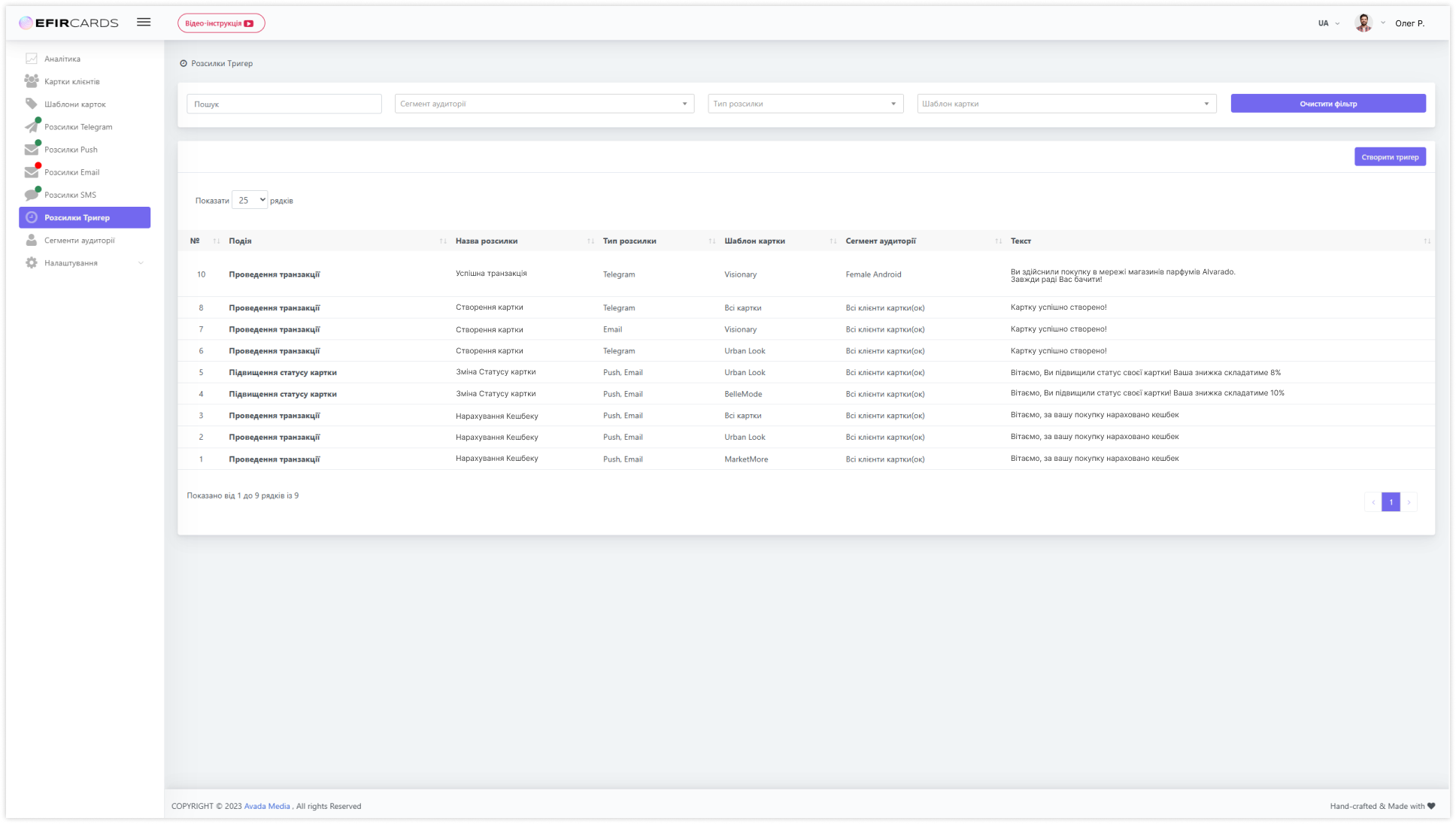Viewport: 1456px width, 824px height.
Task: Open Аналітика chart icon in sidebar
Action: click(x=32, y=59)
